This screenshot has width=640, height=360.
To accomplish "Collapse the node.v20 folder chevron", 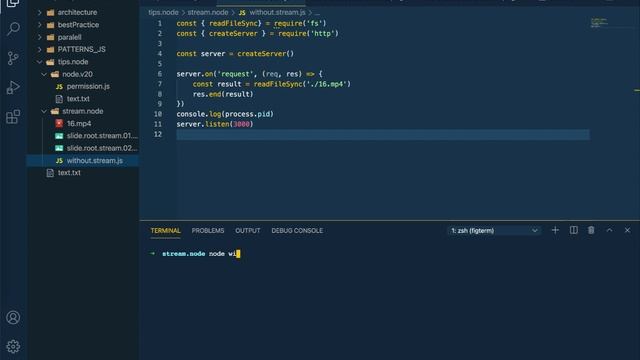I will coord(44,74).
